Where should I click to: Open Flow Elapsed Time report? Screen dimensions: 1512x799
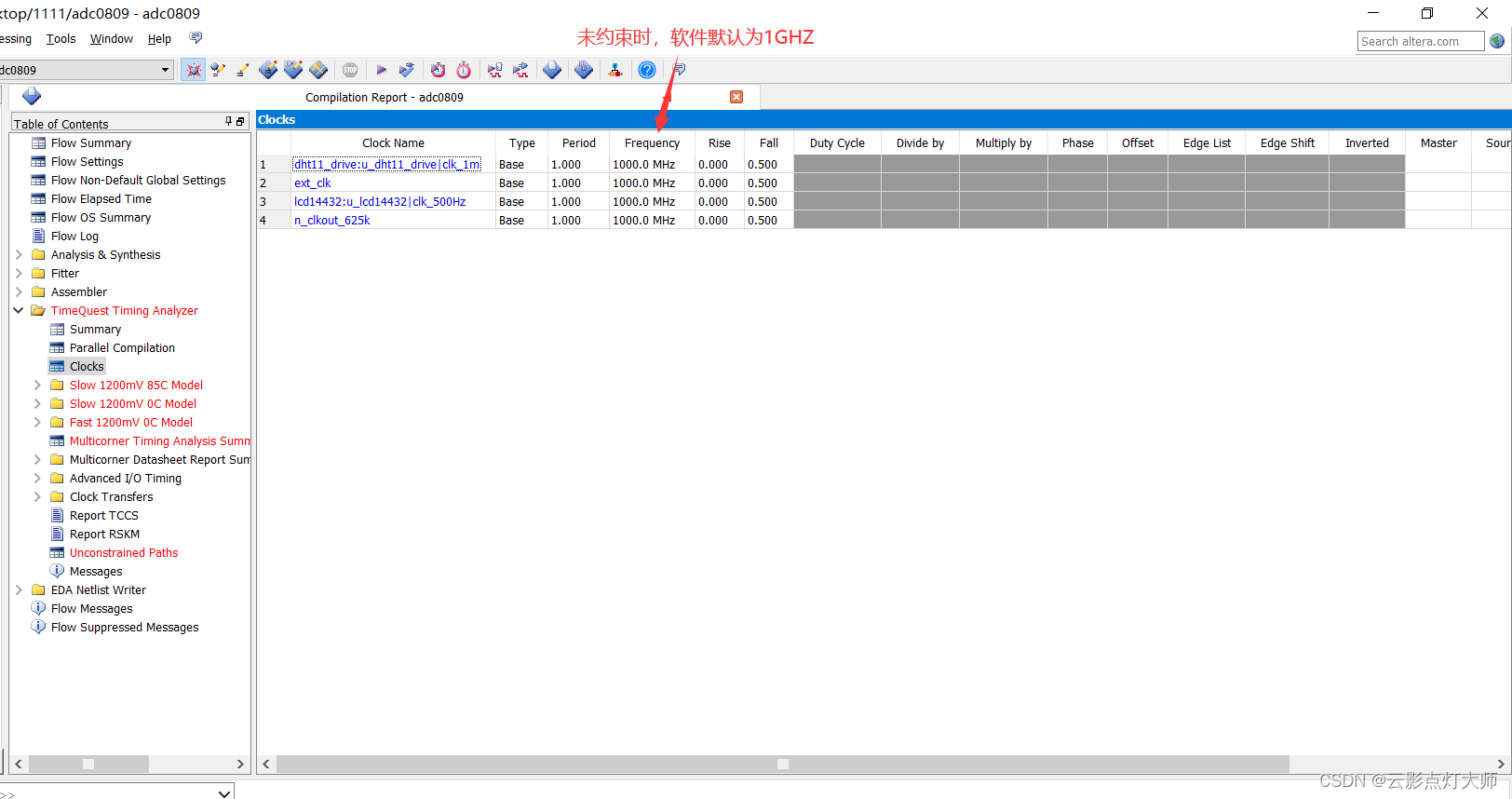click(101, 198)
